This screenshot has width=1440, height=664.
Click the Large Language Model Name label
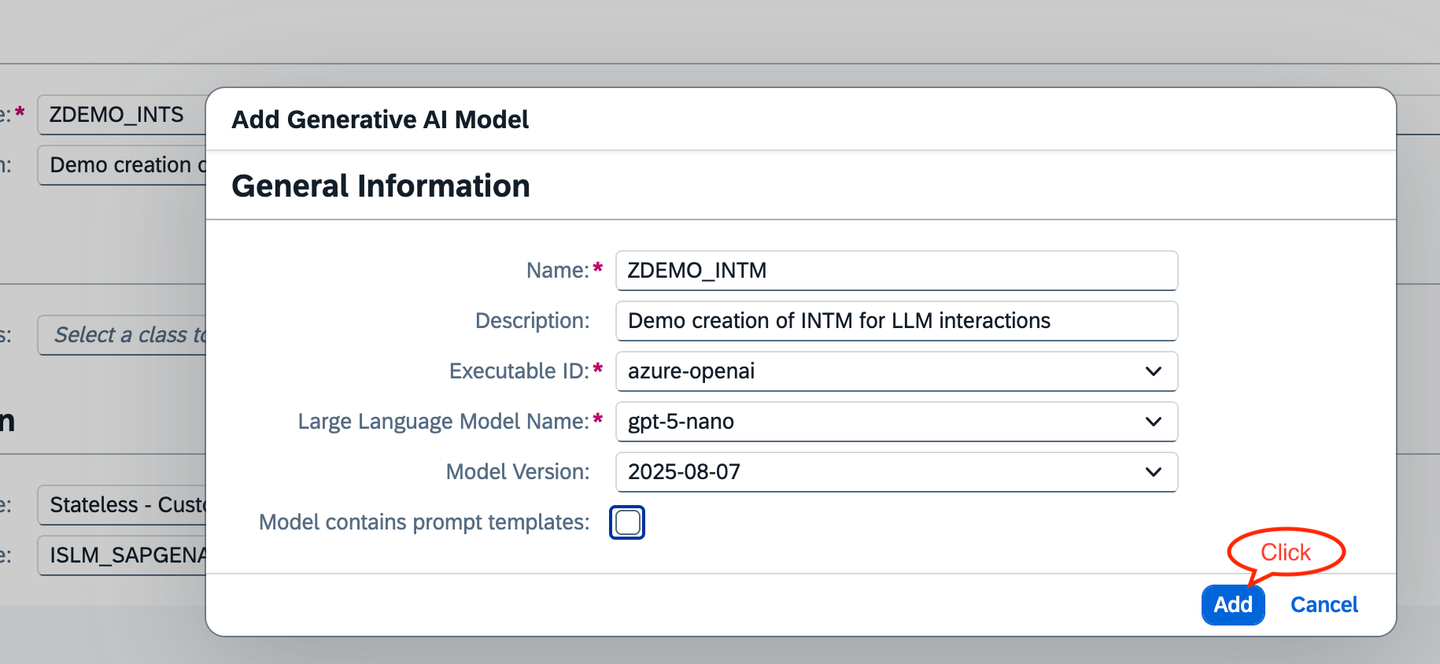(x=443, y=422)
